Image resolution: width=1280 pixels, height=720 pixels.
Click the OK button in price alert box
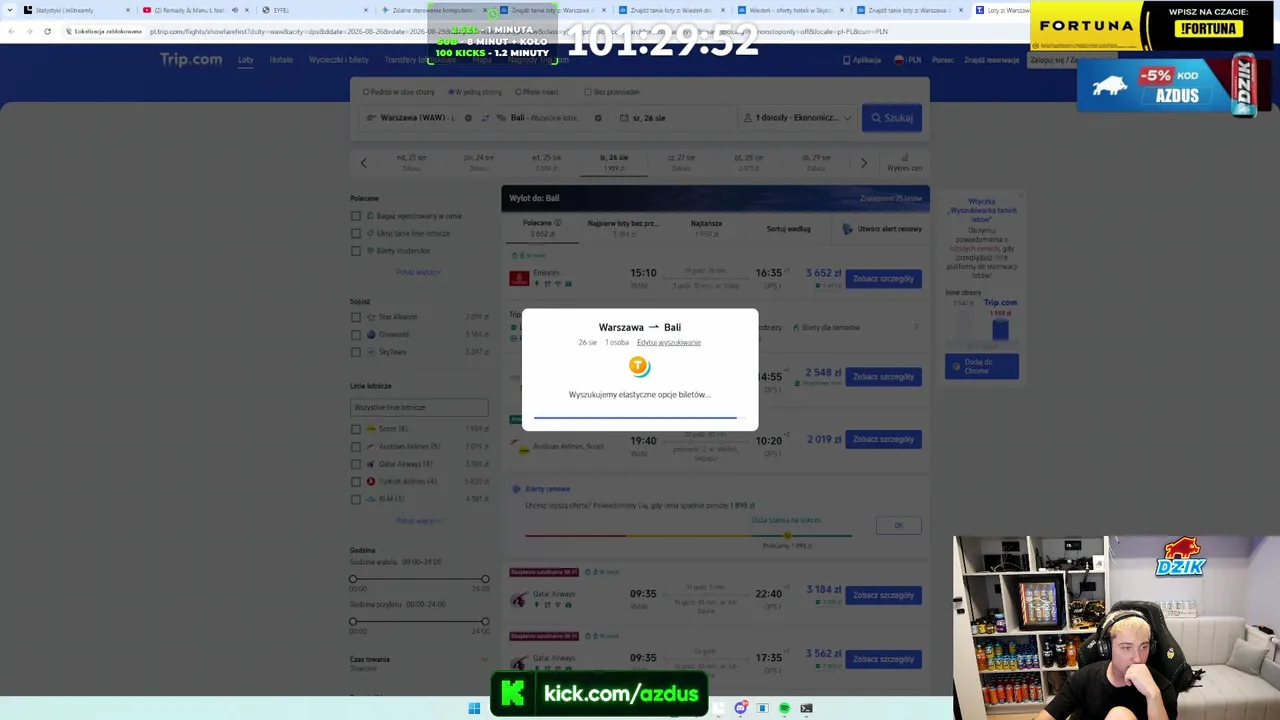tap(898, 526)
